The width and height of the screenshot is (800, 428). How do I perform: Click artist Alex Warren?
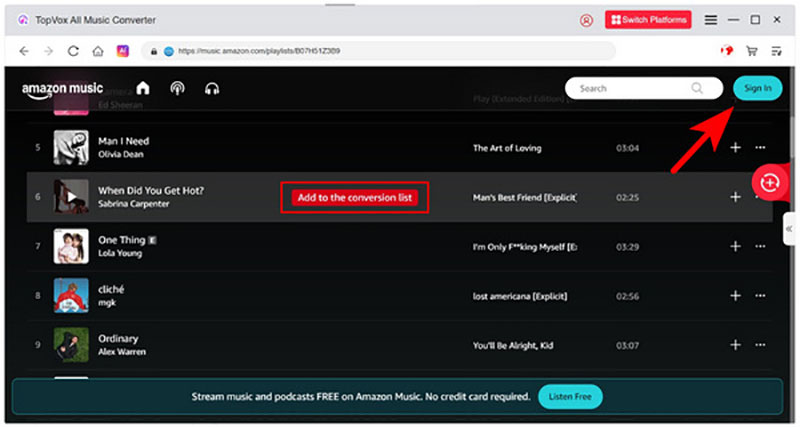tap(122, 352)
